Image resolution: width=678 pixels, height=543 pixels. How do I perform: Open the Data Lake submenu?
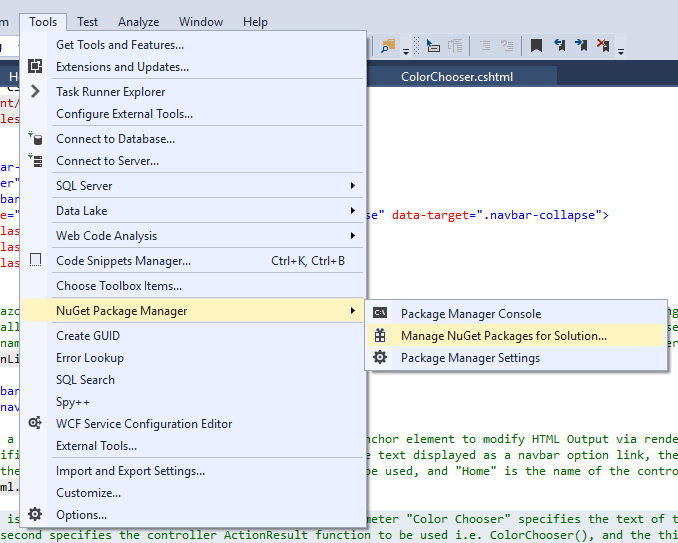pos(192,211)
